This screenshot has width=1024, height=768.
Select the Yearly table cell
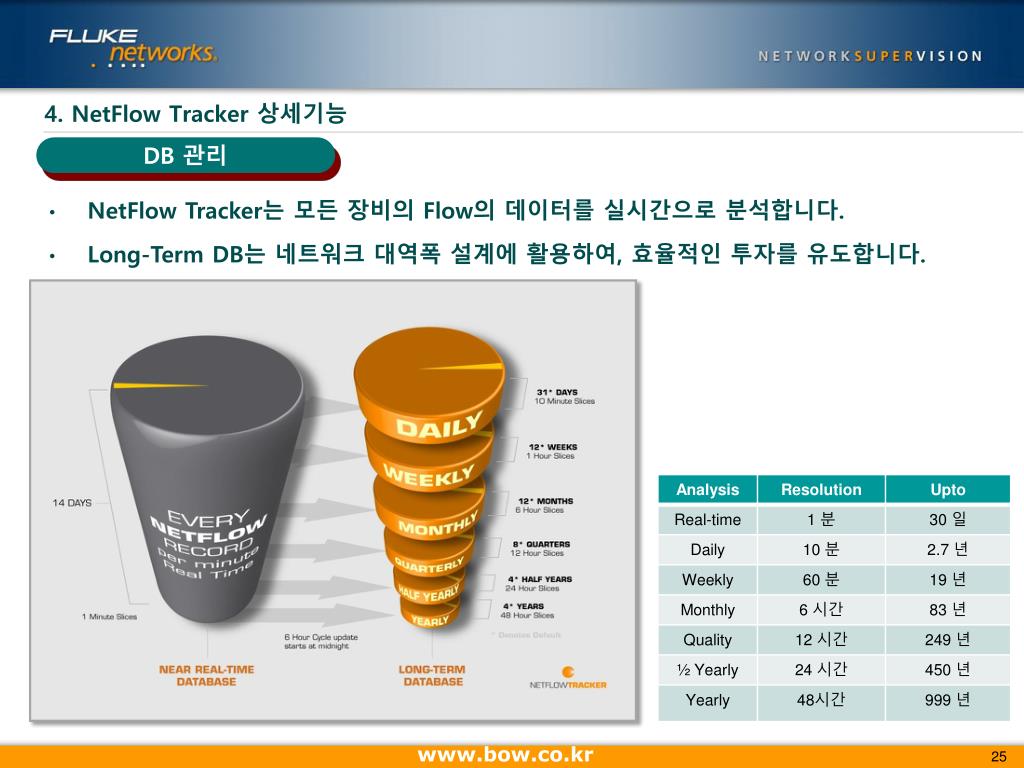[707, 701]
